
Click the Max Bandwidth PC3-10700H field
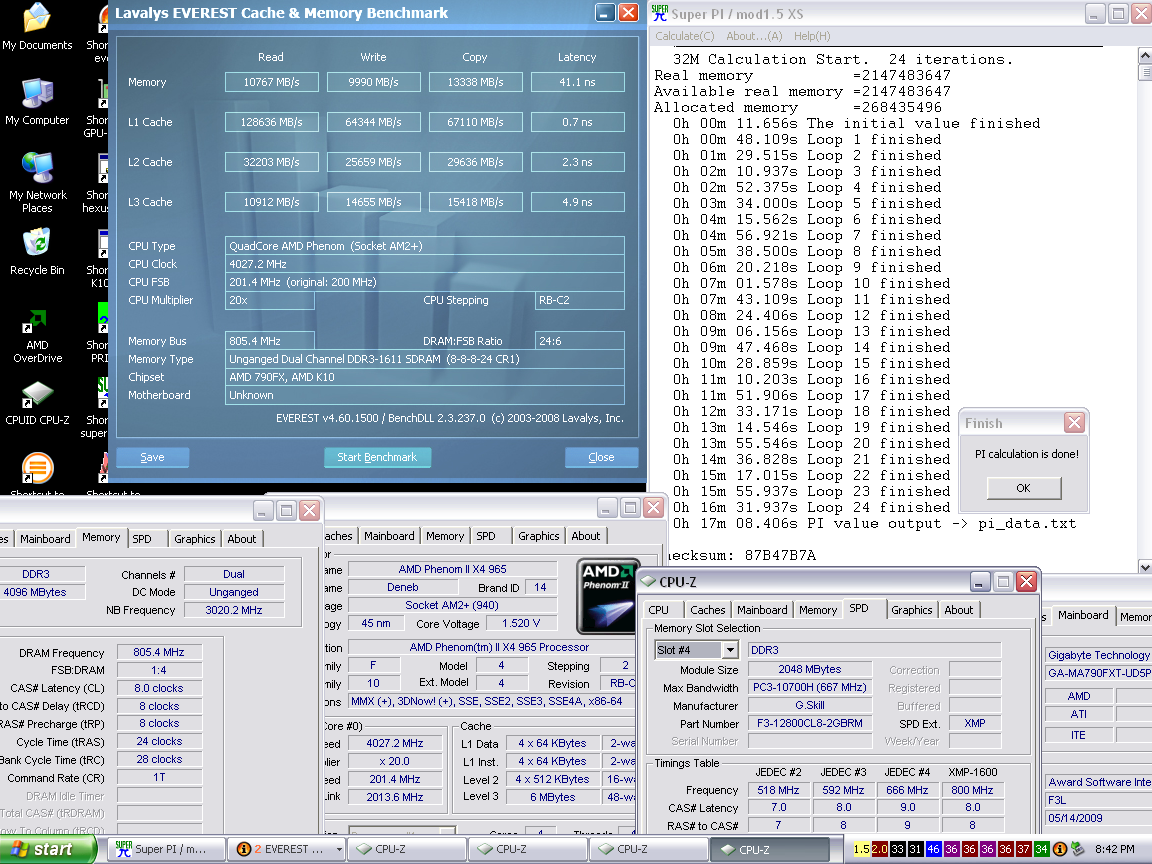pyautogui.click(x=810, y=688)
